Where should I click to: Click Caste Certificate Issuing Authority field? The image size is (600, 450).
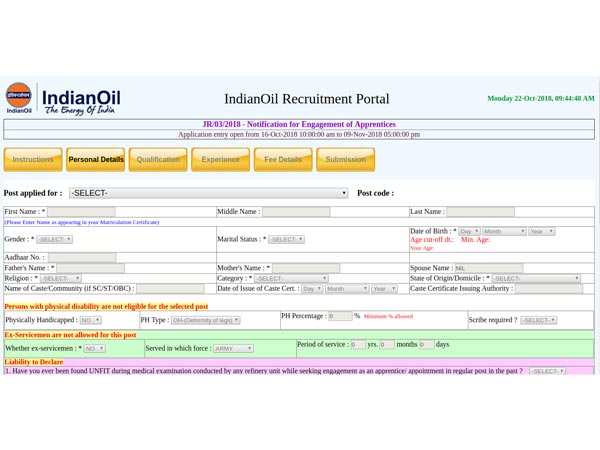coord(549,289)
